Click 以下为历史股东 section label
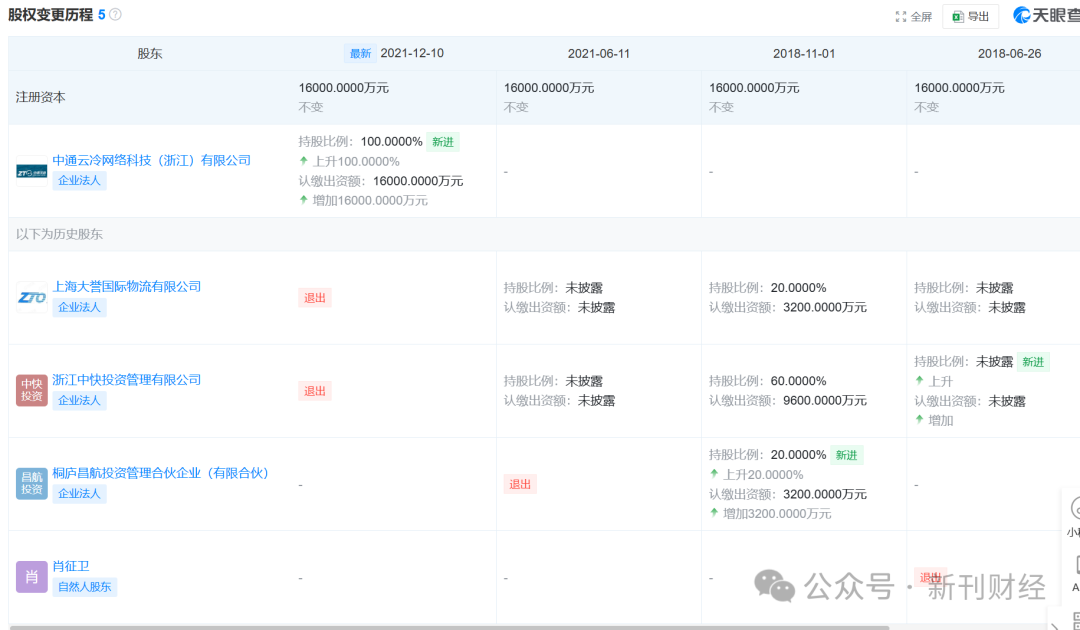 [x=59, y=234]
